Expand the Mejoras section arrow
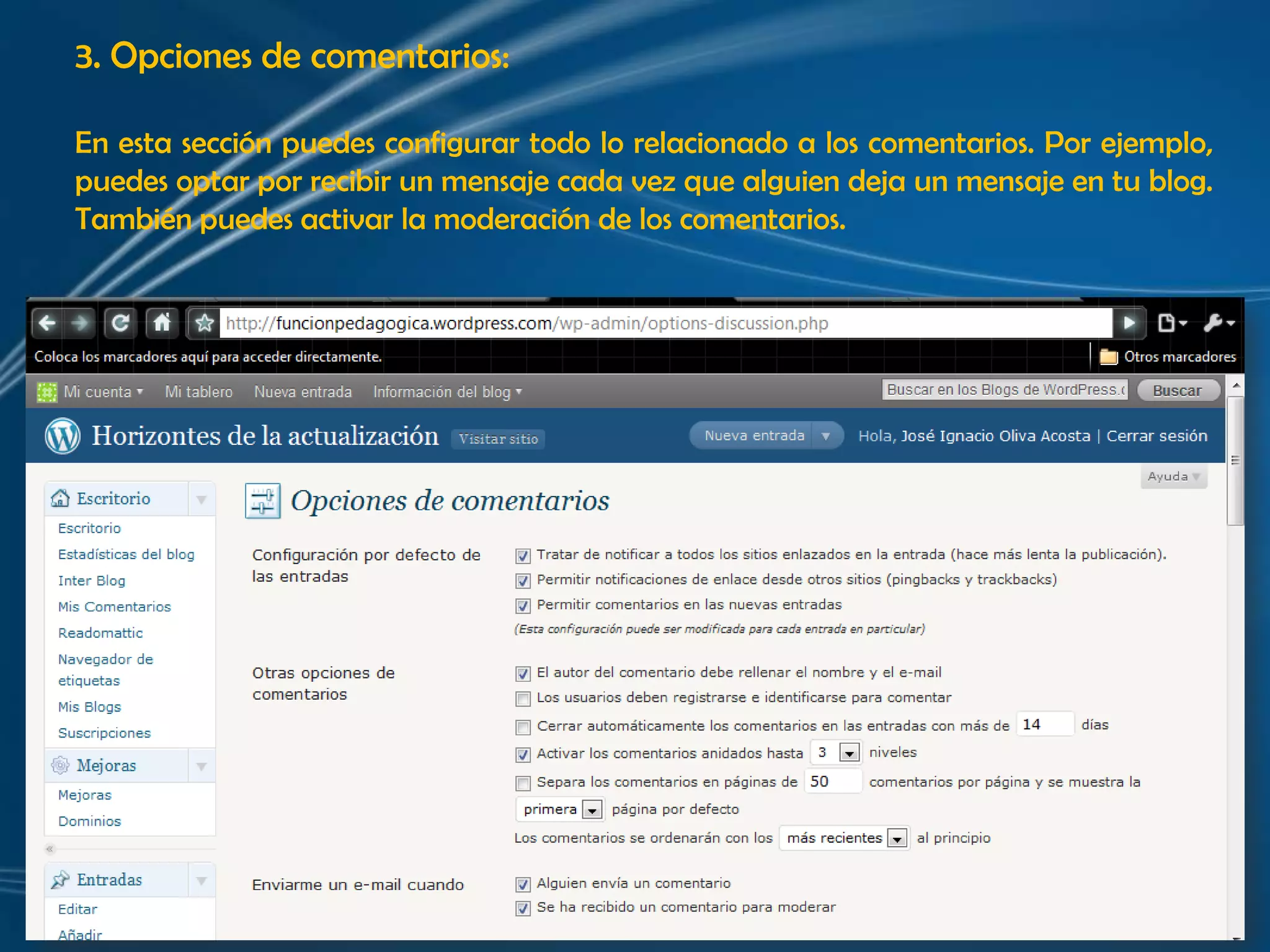The height and width of the screenshot is (952, 1270). tap(202, 767)
